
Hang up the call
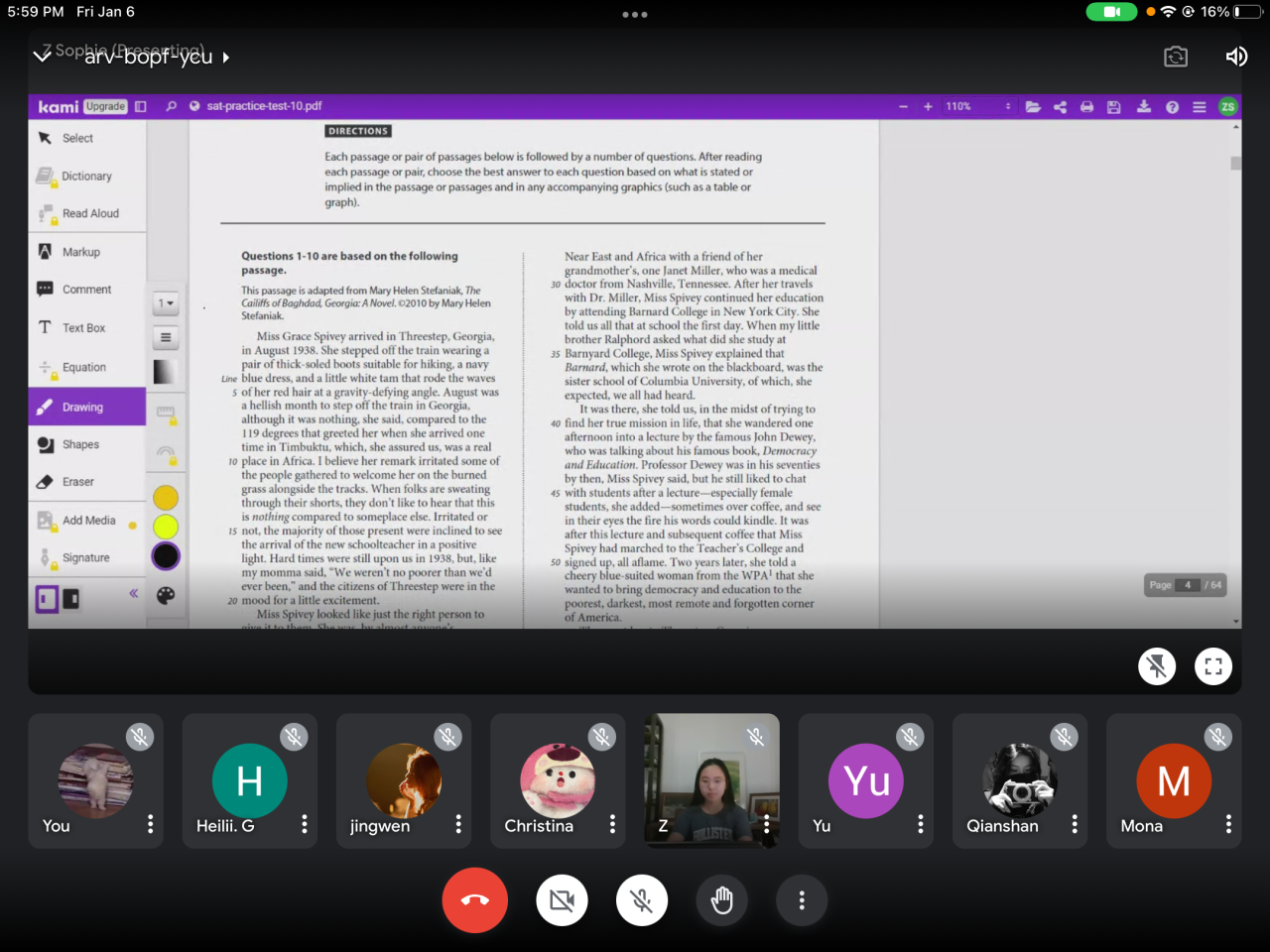[x=474, y=900]
